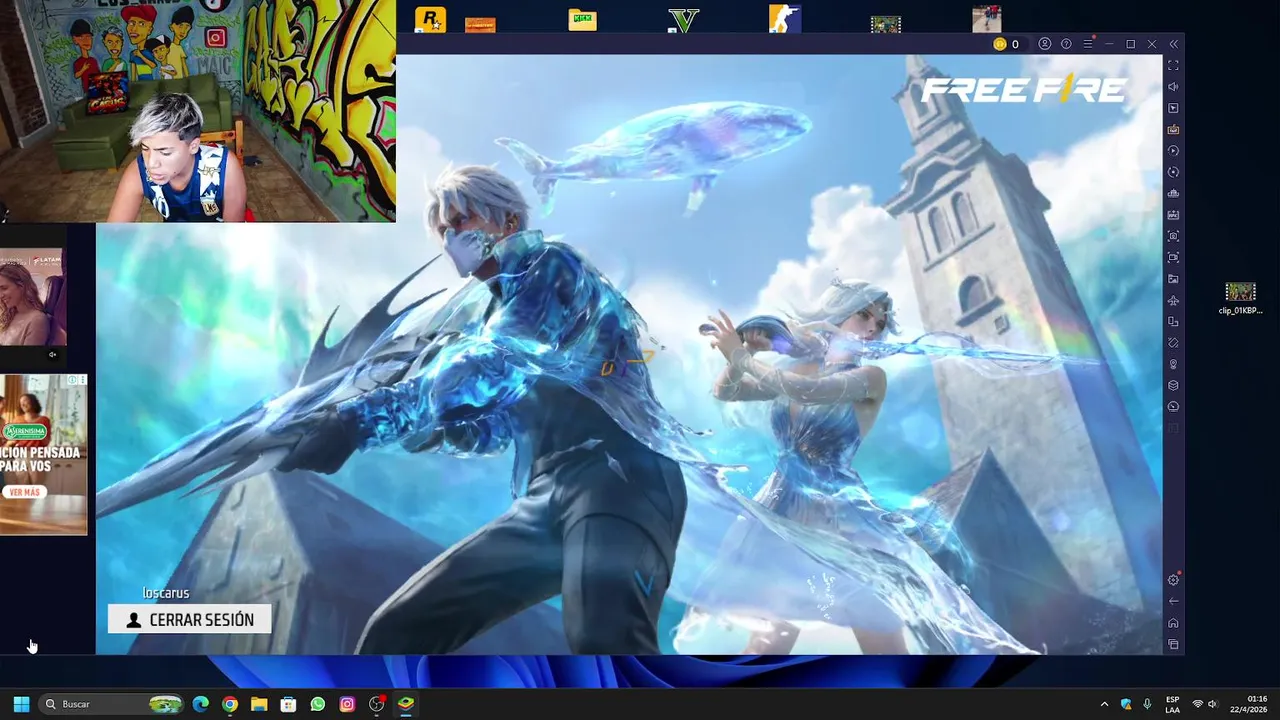Open BlueStacks multi-instance manager icon
Viewport: 1280px width, 720px height.
click(x=1174, y=193)
